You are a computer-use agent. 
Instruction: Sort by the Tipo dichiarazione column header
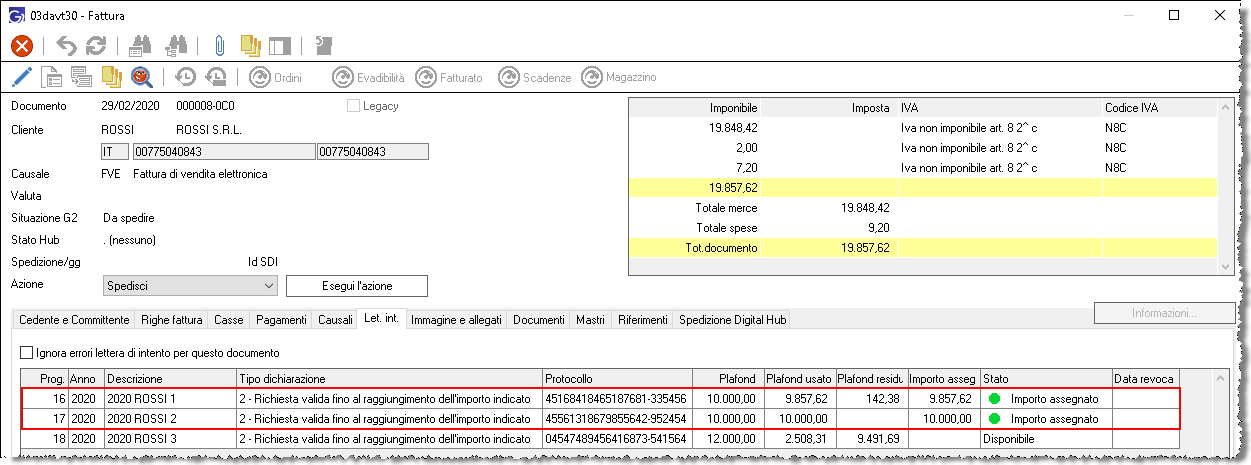[389, 380]
